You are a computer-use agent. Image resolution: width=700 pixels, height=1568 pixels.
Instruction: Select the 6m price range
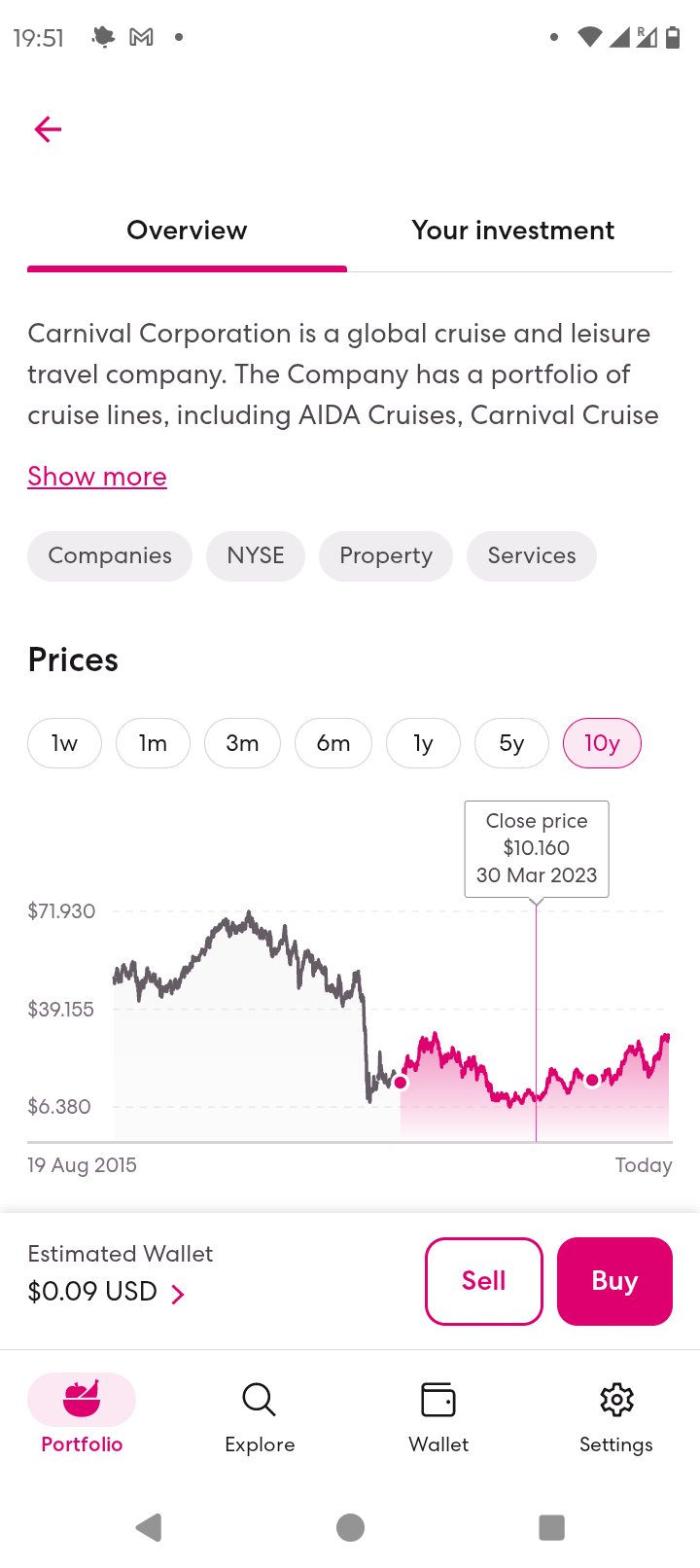tap(333, 743)
